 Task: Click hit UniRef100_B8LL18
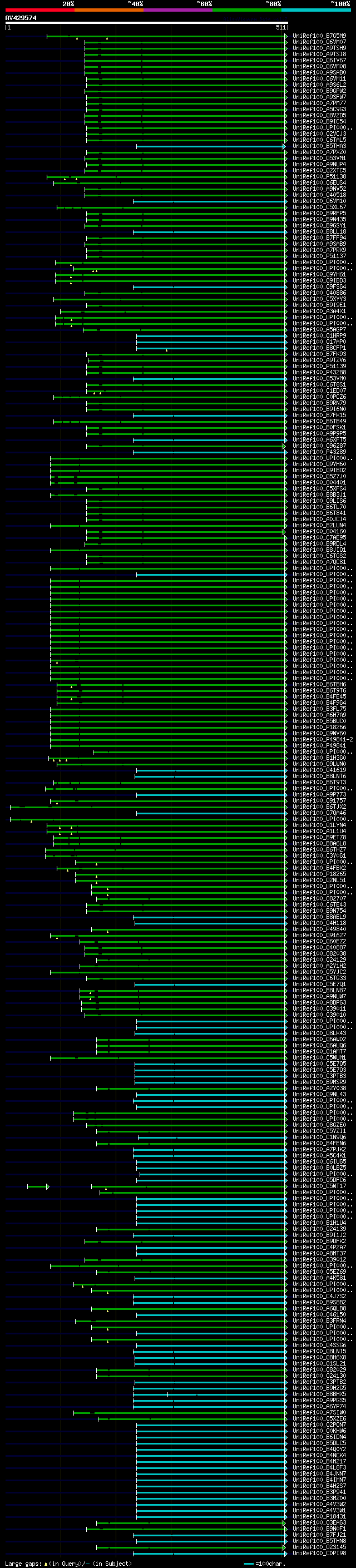coord(319,231)
